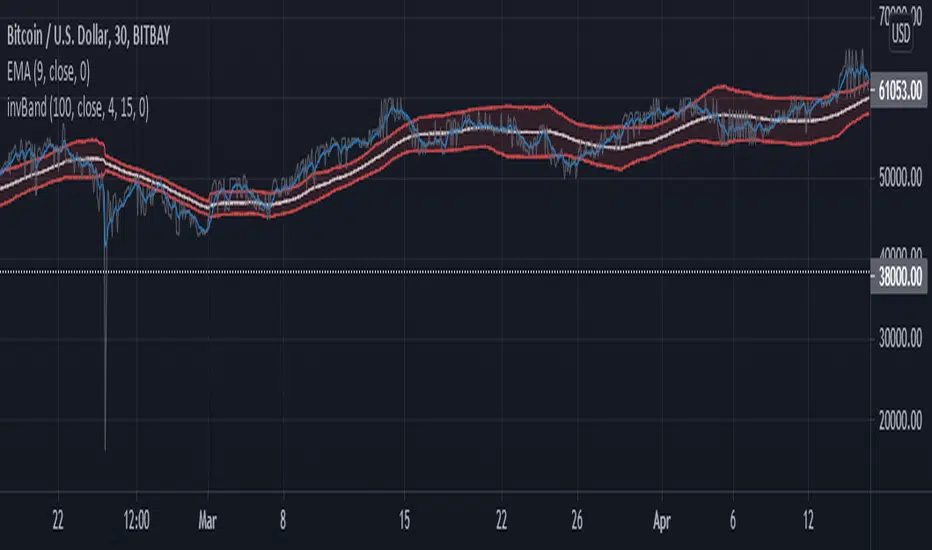The image size is (932, 550).
Task: Click the Mar date on time axis
Action: tap(206, 520)
